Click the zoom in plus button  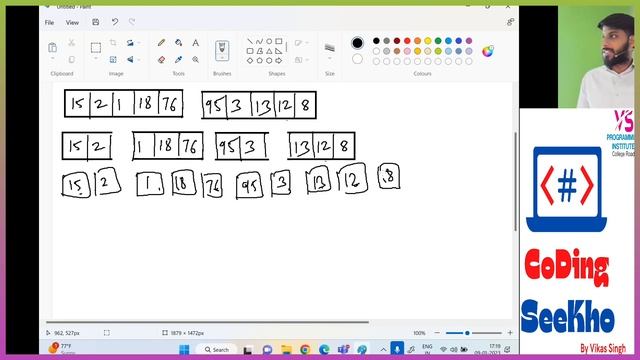510,333
